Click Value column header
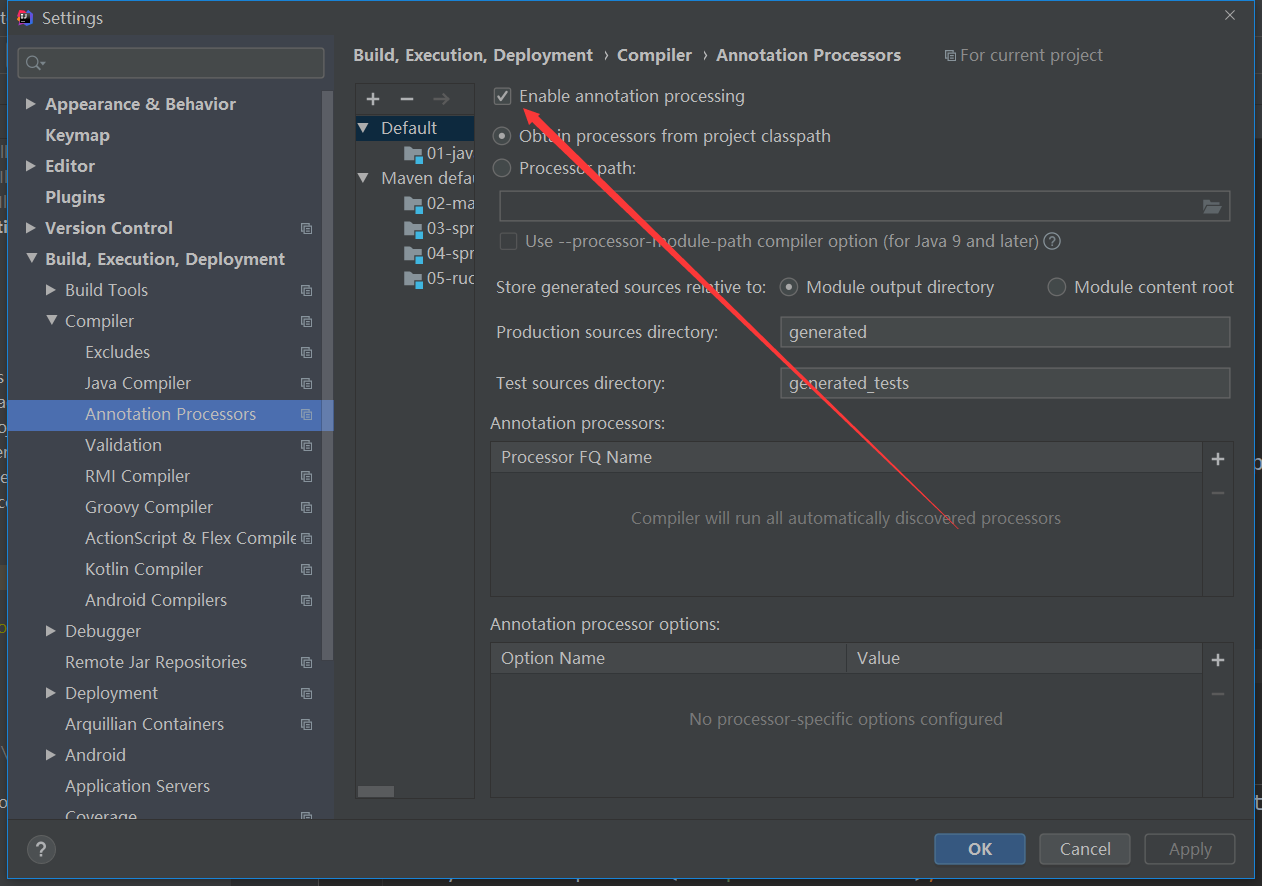 coord(1024,658)
